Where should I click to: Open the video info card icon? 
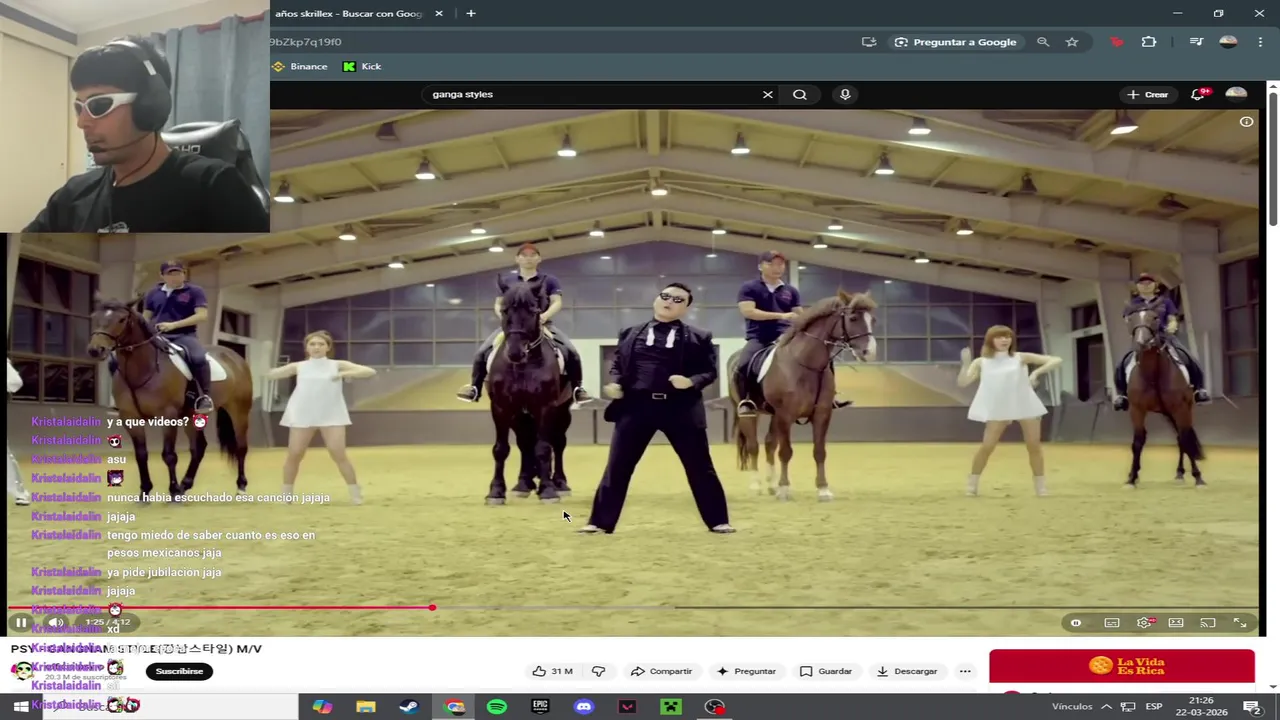point(1247,122)
